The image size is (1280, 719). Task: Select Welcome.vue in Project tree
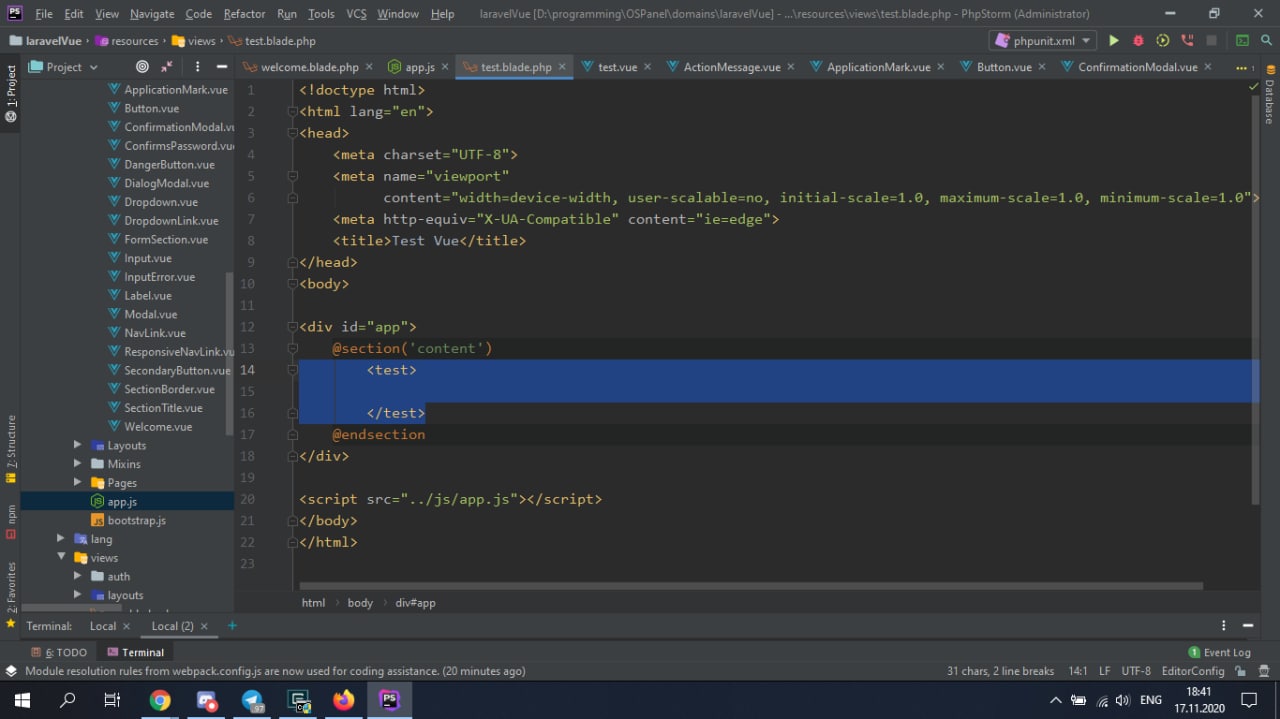(158, 427)
